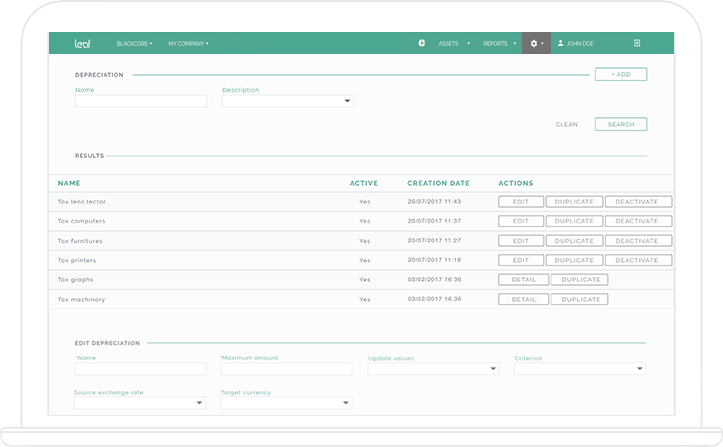Image resolution: width=723 pixels, height=447 pixels.
Task: Open the BLACKCORE menu
Action: coord(134,43)
